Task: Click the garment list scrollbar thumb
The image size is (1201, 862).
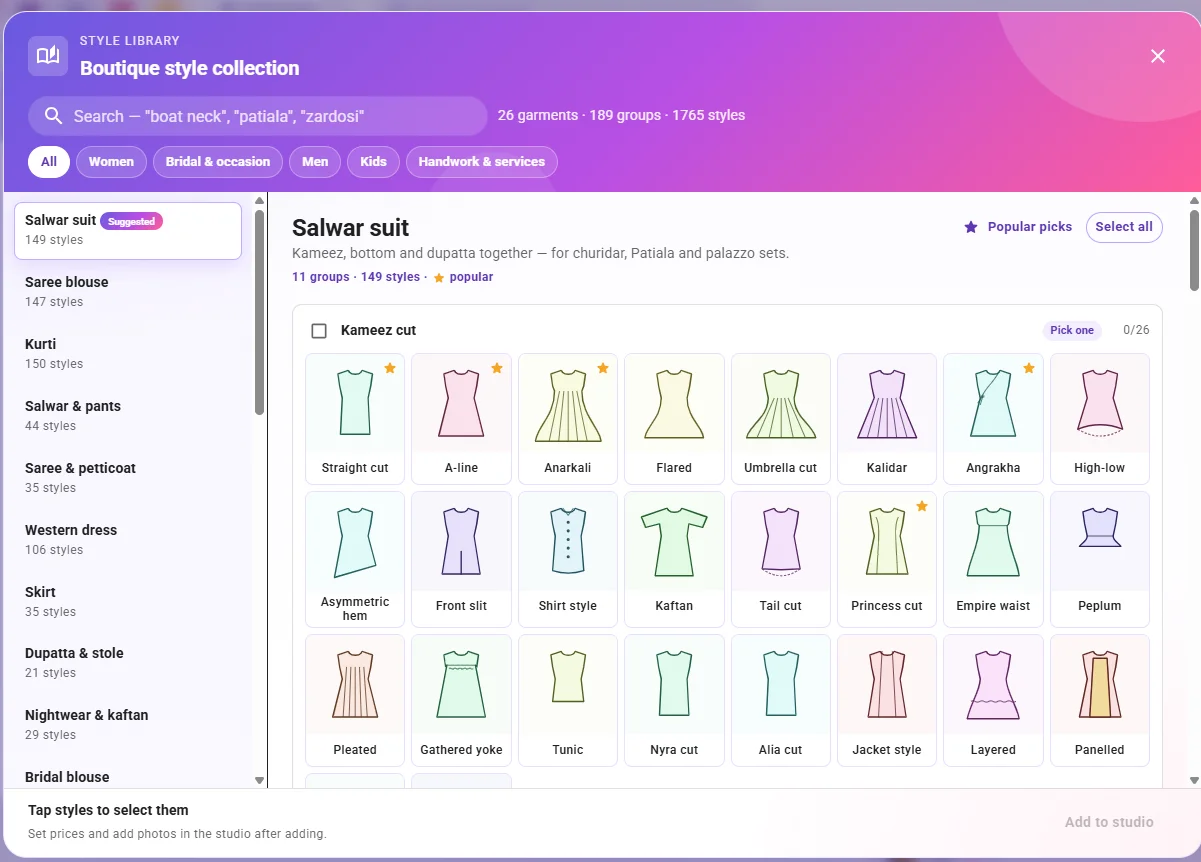Action: pyautogui.click(x=260, y=312)
